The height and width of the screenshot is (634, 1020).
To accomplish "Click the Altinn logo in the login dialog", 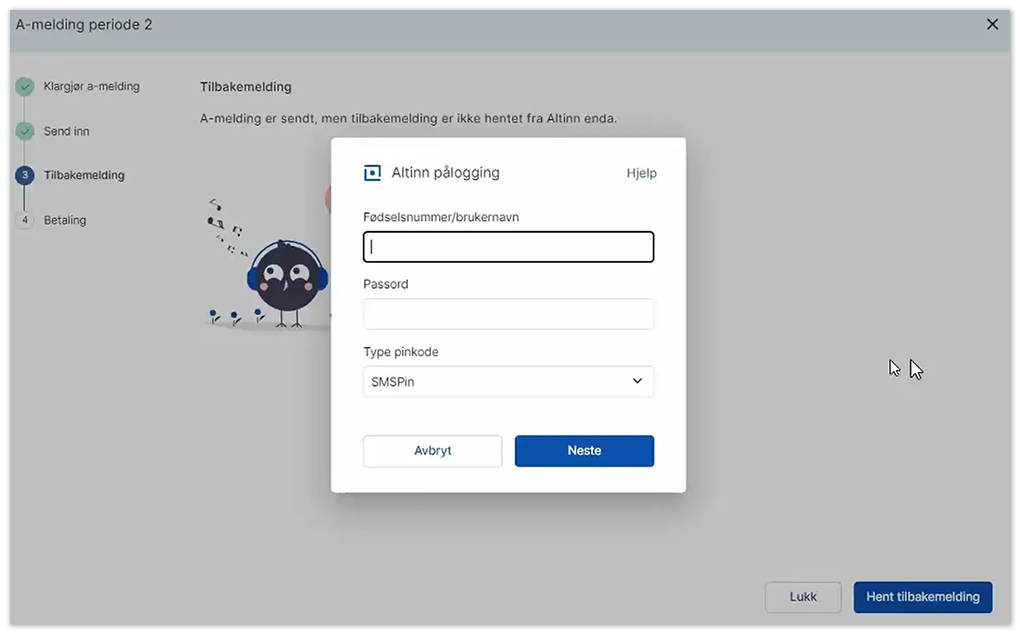I will click(x=372, y=173).
